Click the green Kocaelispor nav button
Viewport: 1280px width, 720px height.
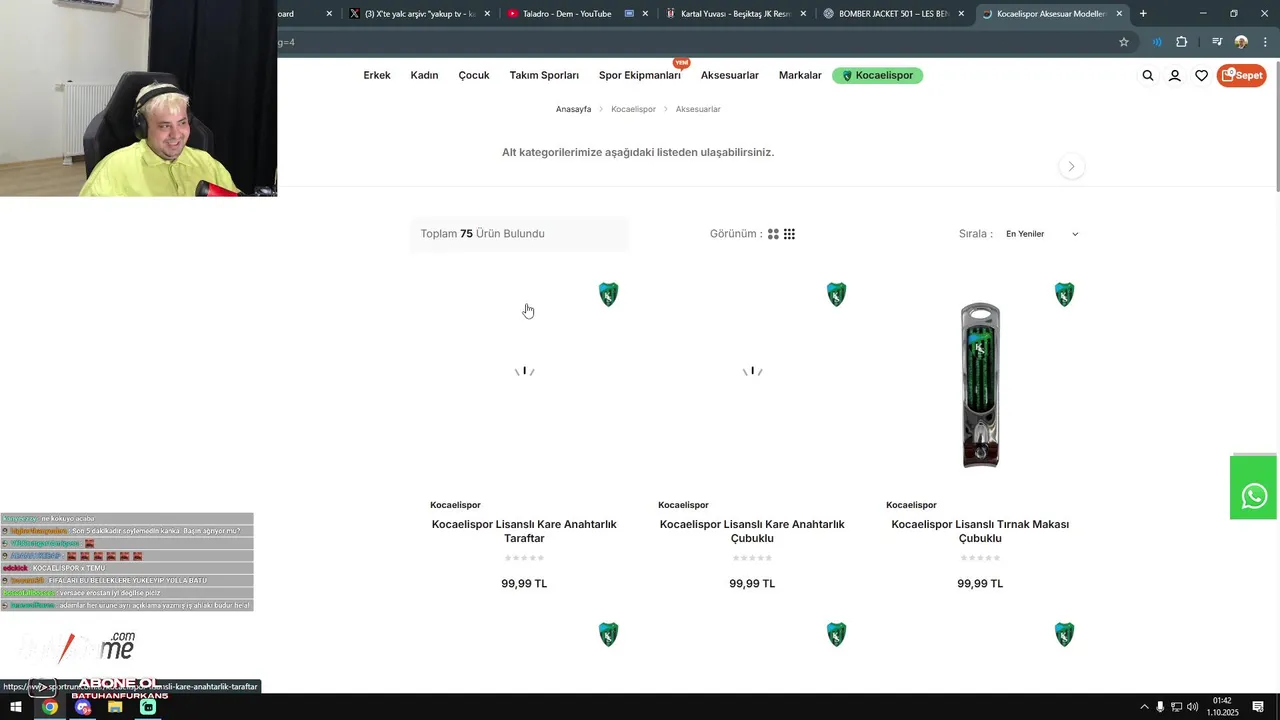pos(877,76)
